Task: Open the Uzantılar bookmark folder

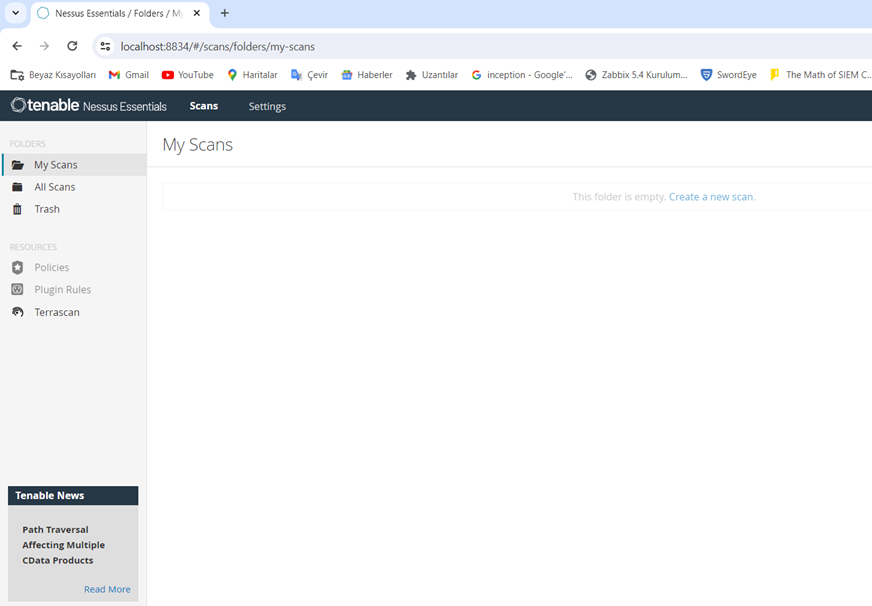Action: point(431,75)
